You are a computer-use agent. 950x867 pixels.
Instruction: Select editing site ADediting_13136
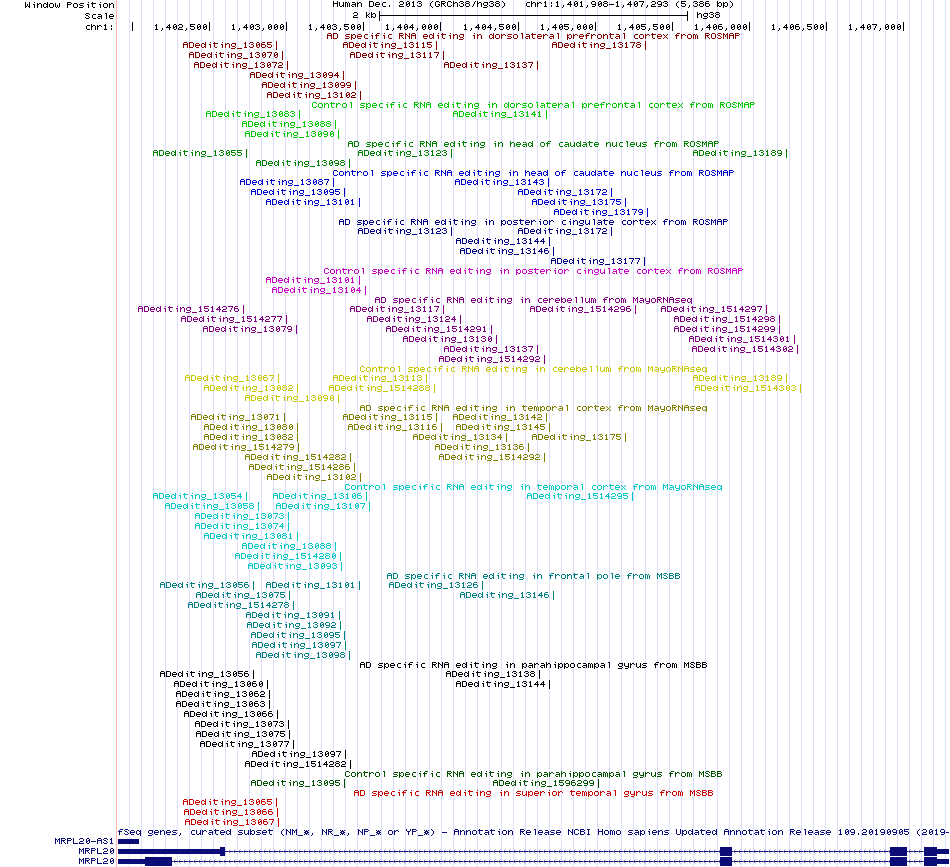click(x=482, y=448)
